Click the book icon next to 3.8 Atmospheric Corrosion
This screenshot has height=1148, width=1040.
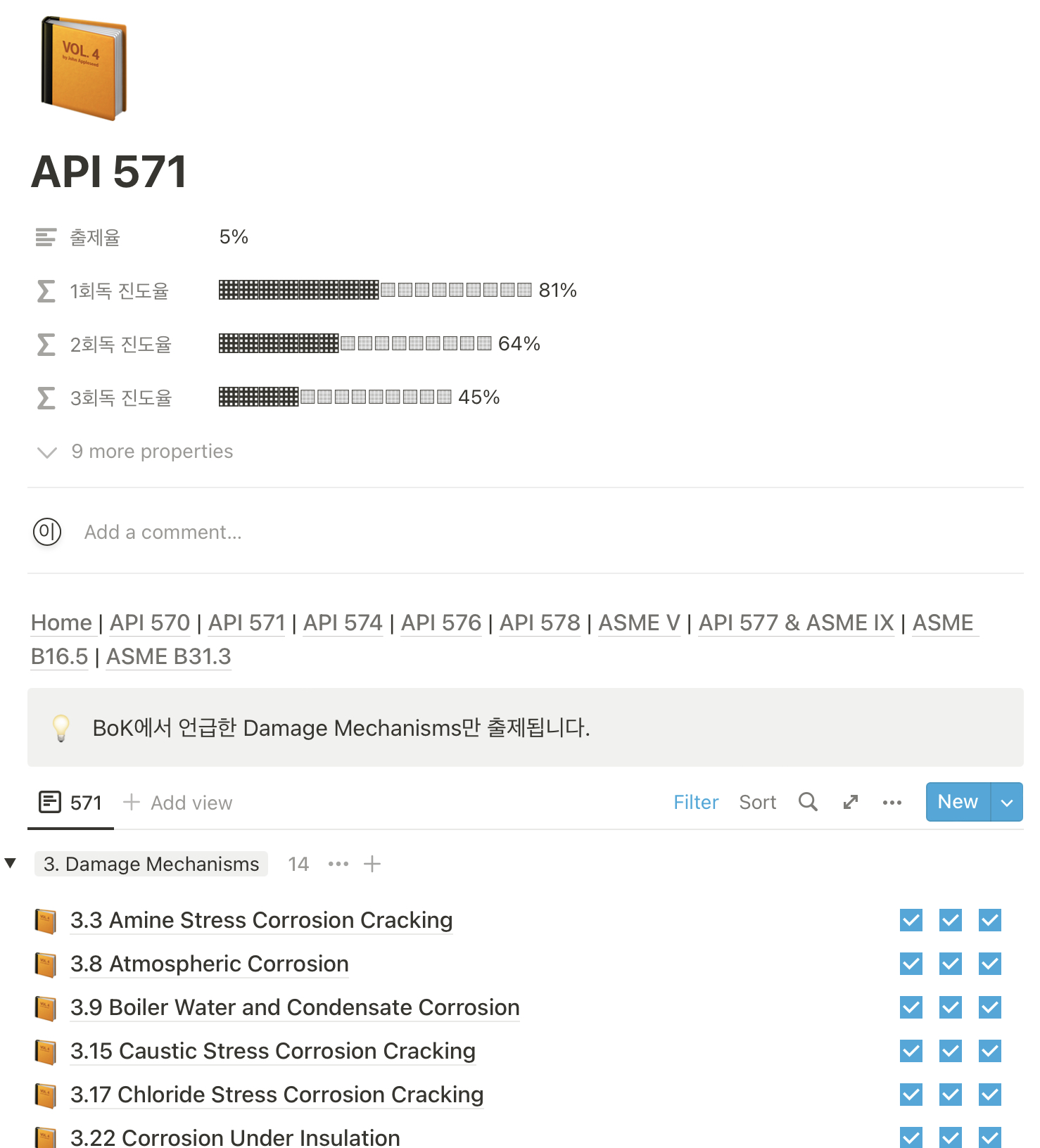click(45, 964)
